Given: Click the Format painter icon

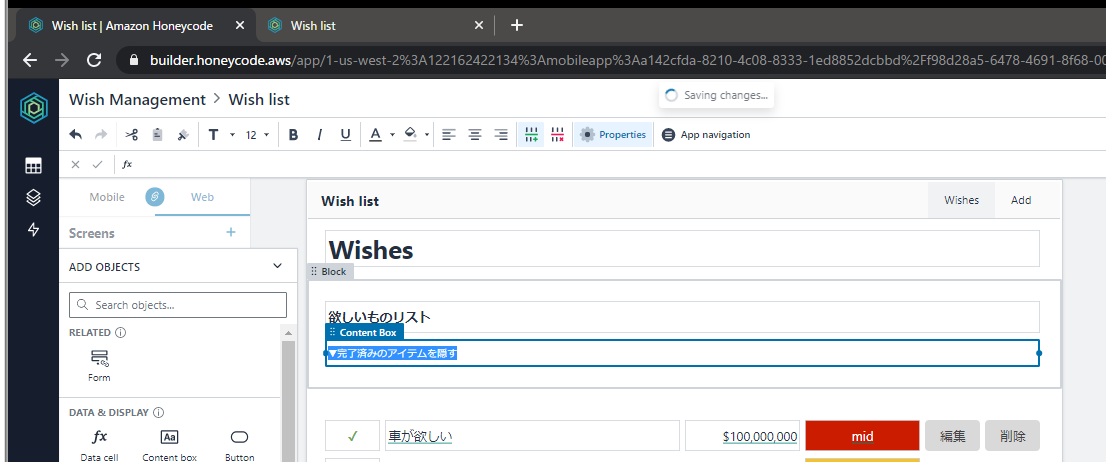Looking at the screenshot, I should tap(183, 135).
